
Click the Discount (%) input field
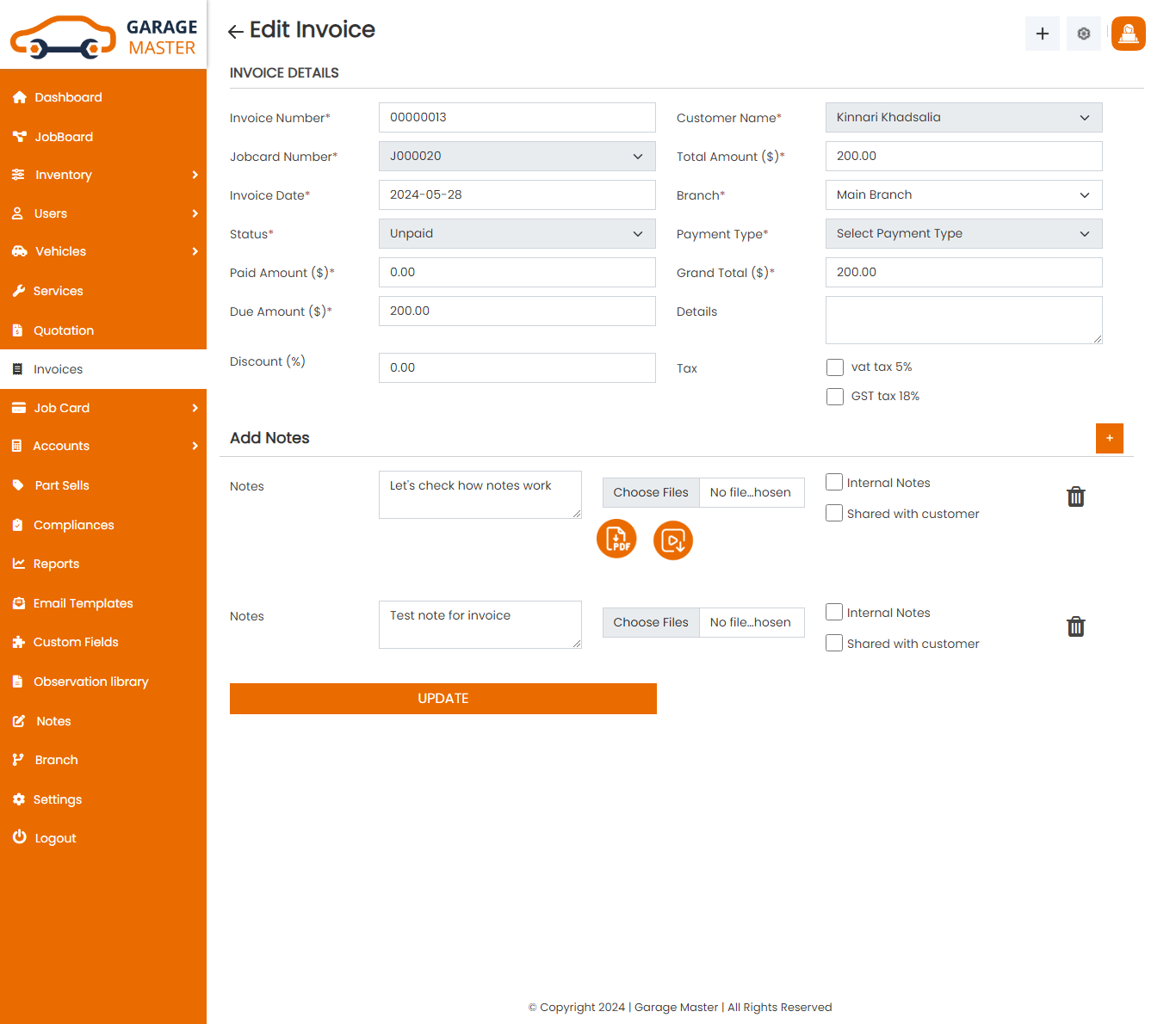pos(517,367)
